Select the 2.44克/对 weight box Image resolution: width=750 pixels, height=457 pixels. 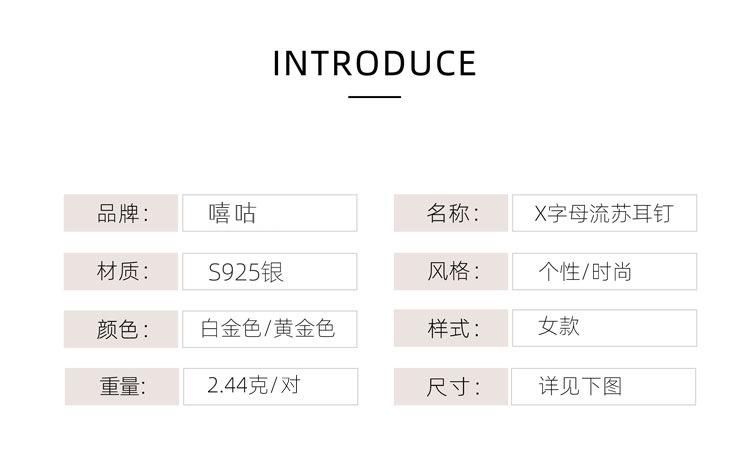271,387
